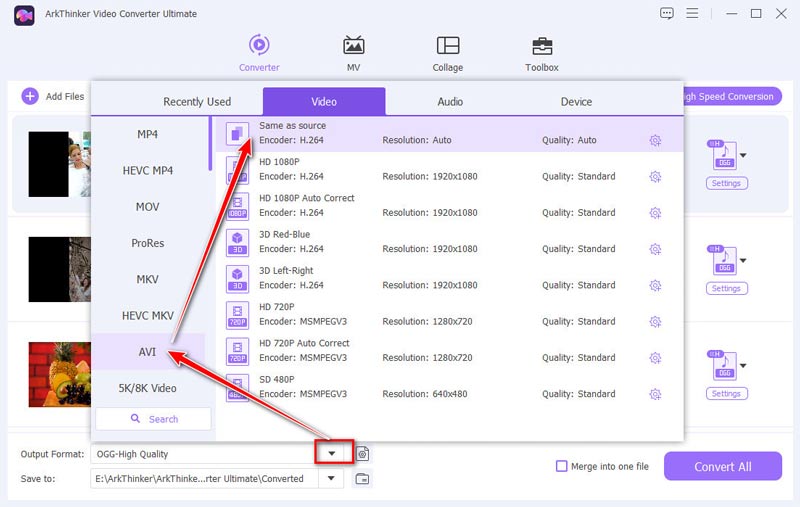The width and height of the screenshot is (800, 507).
Task: Select AVI in the format list
Action: (x=147, y=352)
